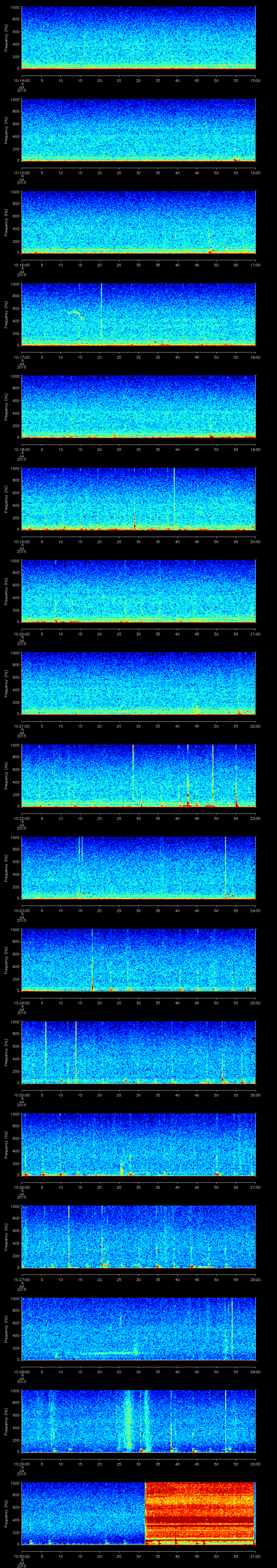Click the 10:24:00 start time label
The width and height of the screenshot is (277, 1568).
(x=21, y=1003)
